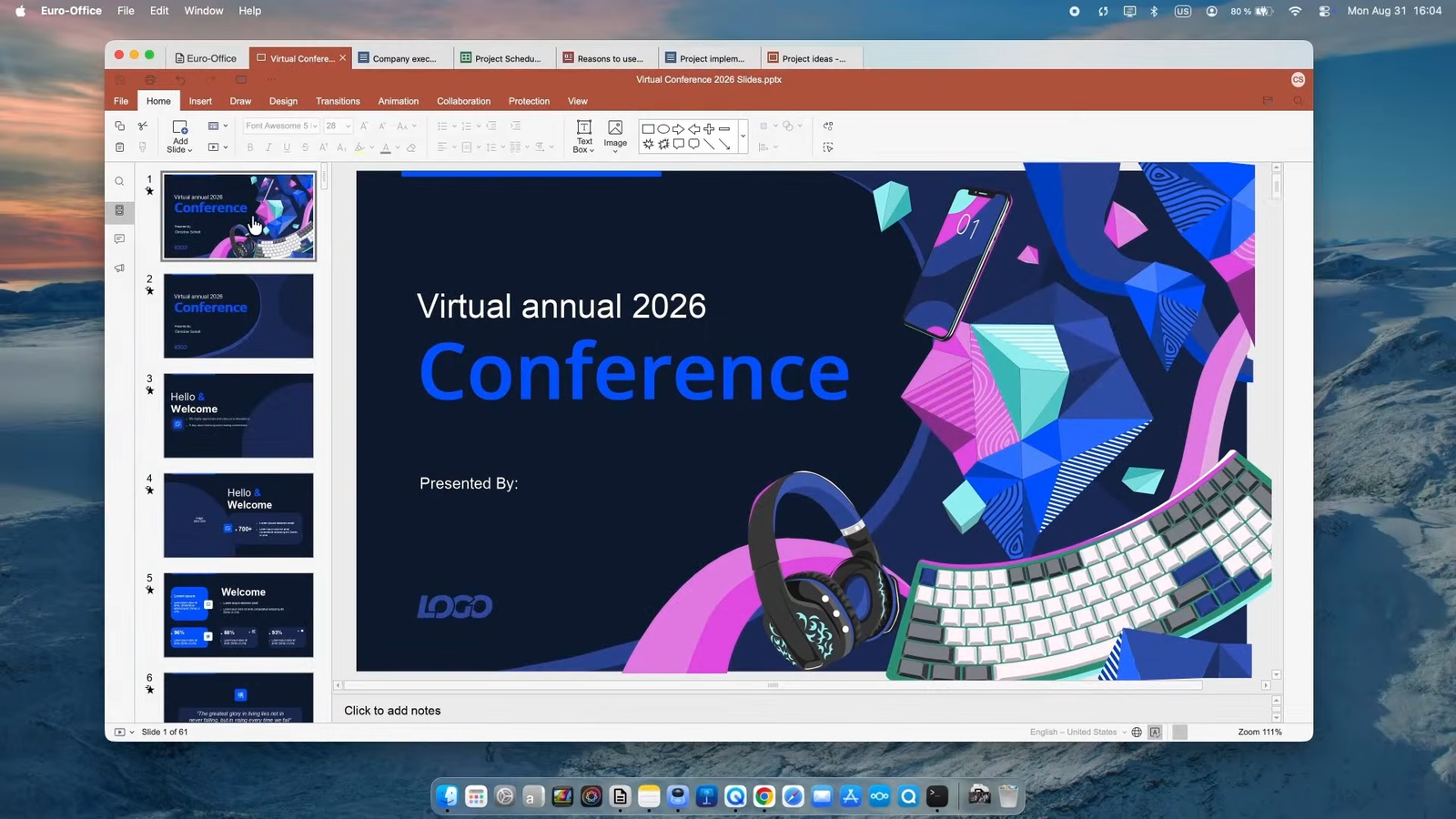Click the Select All icon in the toolbar
This screenshot has width=1456, height=819.
click(x=828, y=147)
